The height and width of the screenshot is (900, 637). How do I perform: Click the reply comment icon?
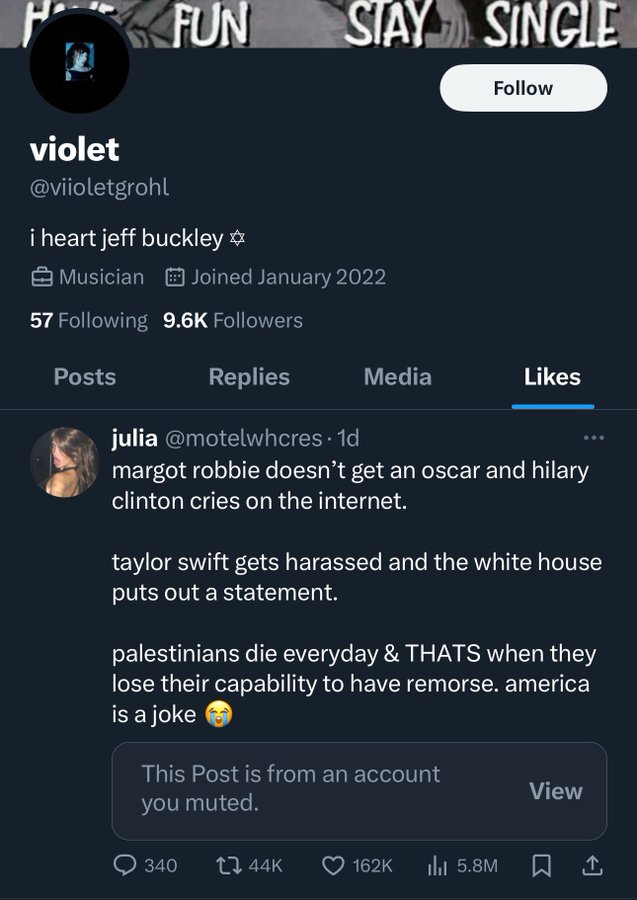126,865
